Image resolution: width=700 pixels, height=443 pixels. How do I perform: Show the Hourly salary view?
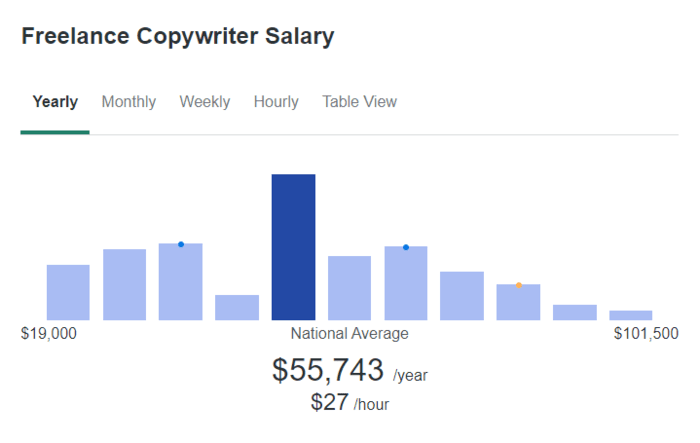[x=276, y=102]
